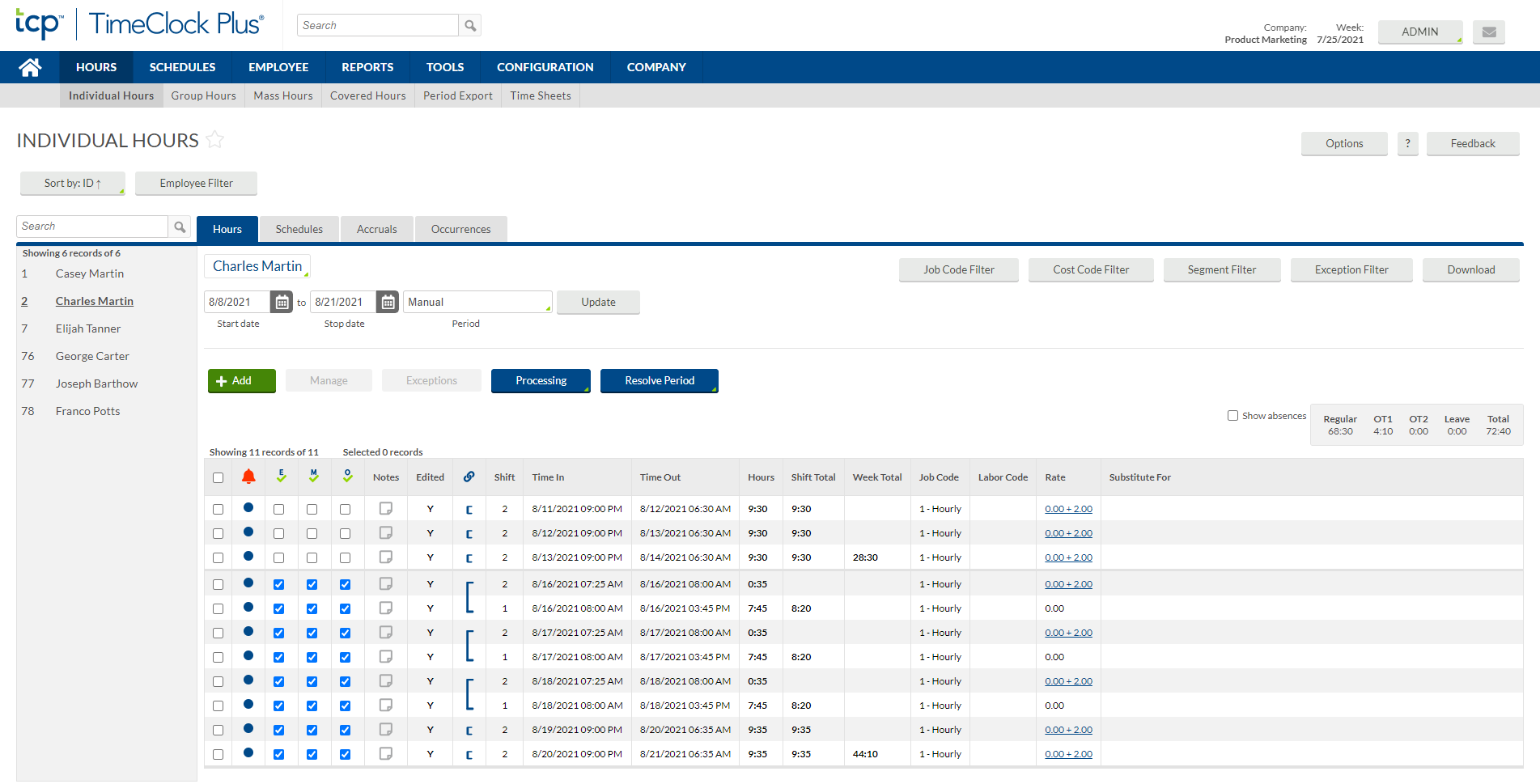Click the green Add button

pyautogui.click(x=242, y=381)
